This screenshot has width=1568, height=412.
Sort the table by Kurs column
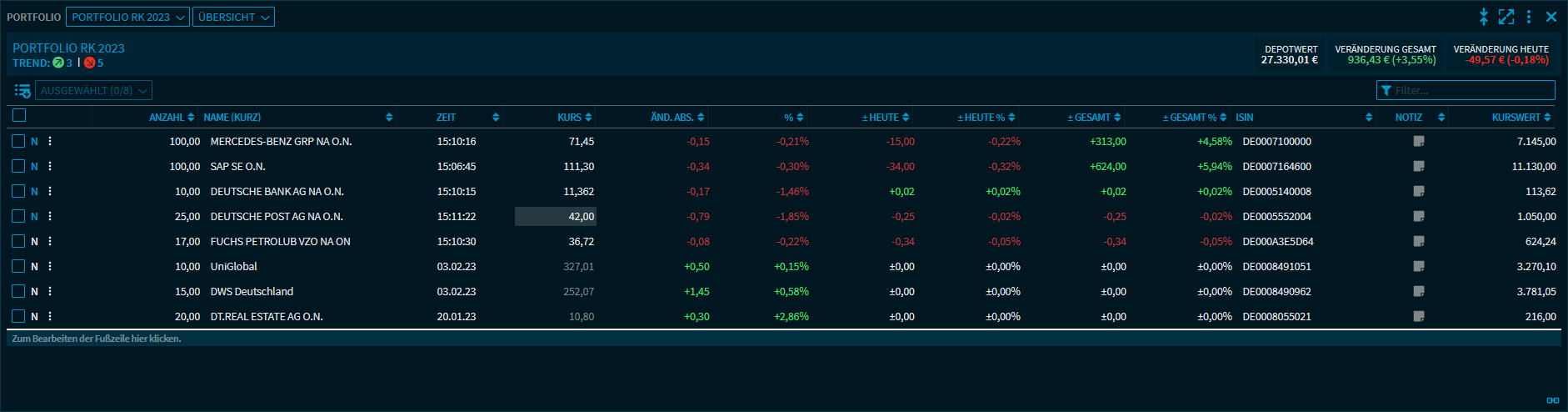tap(570, 118)
